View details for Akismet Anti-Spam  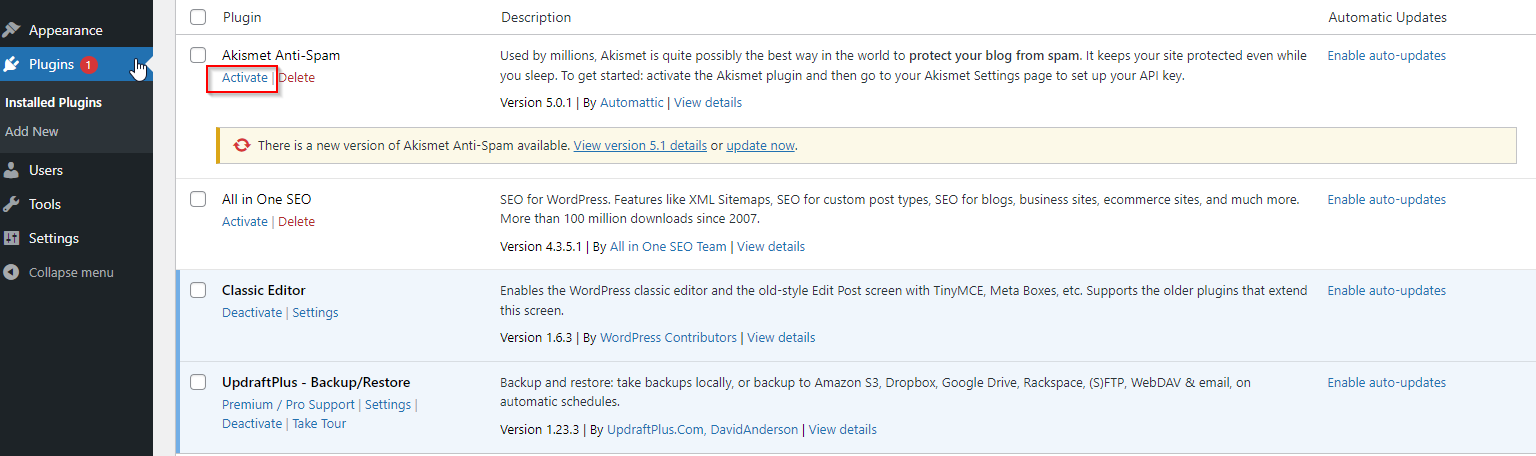(708, 102)
